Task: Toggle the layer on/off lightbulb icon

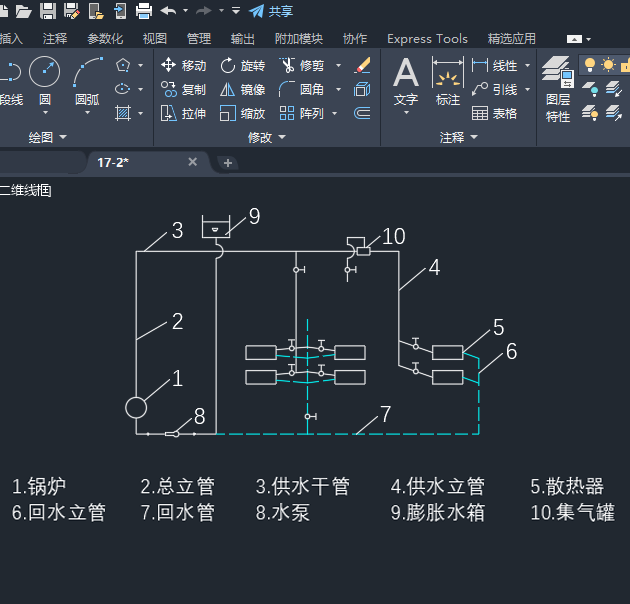Action: point(590,65)
